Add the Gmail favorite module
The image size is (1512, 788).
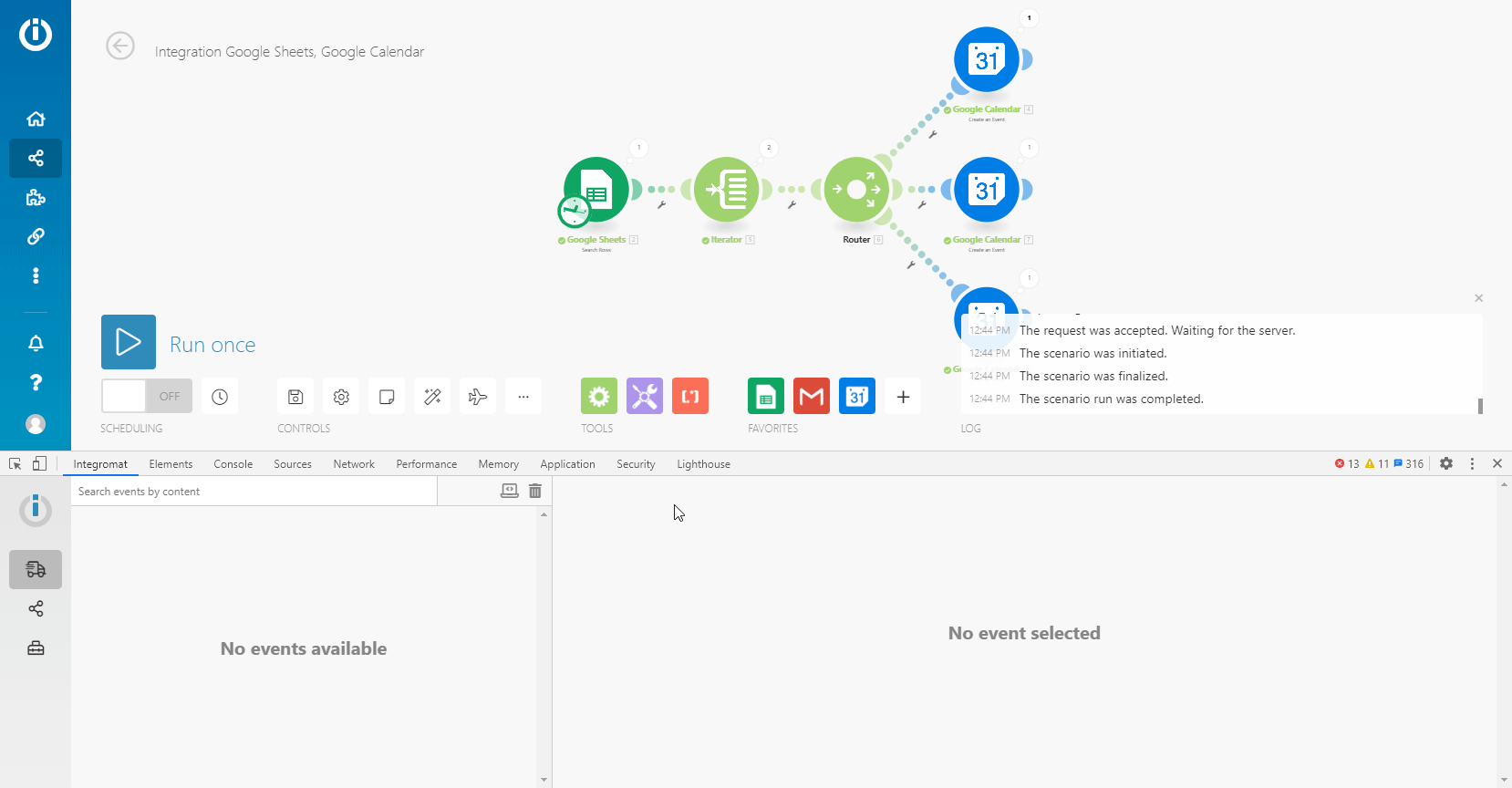point(812,397)
